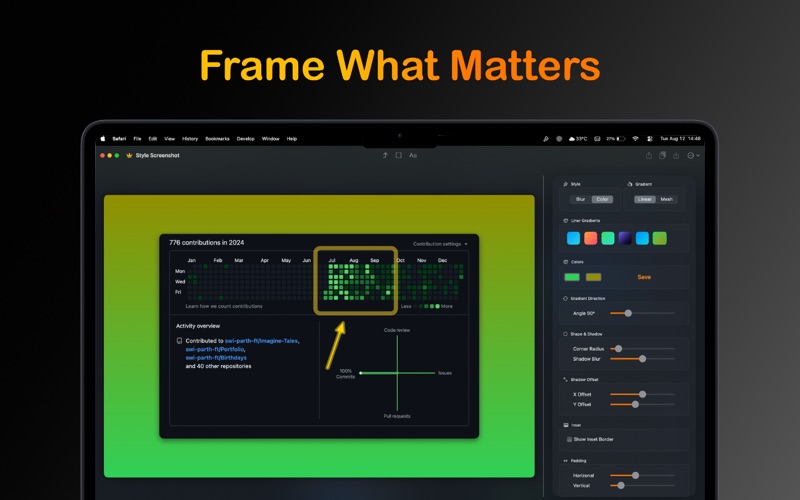Click the Save button for colors
Viewport: 800px width, 500px height.
pyautogui.click(x=644, y=277)
